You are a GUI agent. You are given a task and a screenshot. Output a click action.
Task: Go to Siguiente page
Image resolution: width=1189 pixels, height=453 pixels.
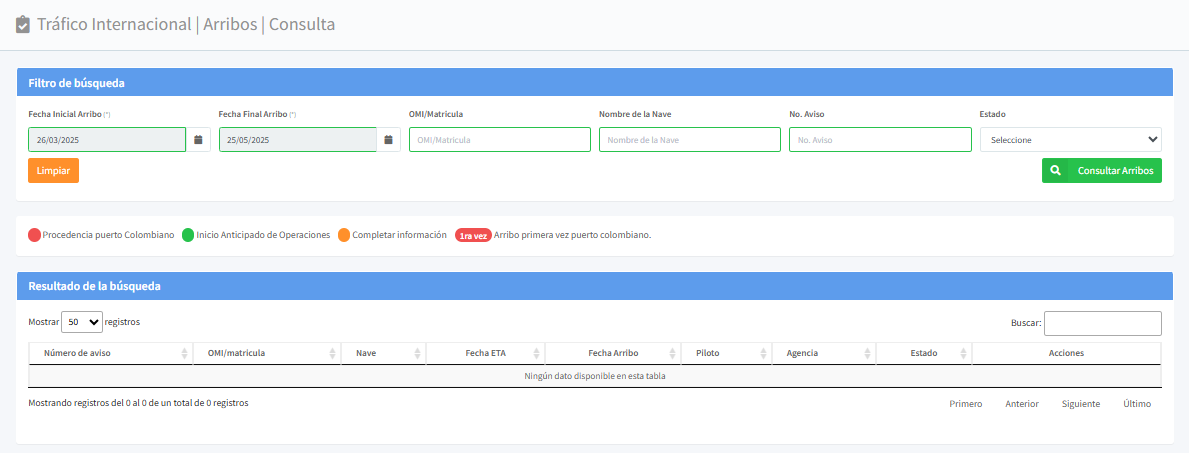click(1080, 404)
